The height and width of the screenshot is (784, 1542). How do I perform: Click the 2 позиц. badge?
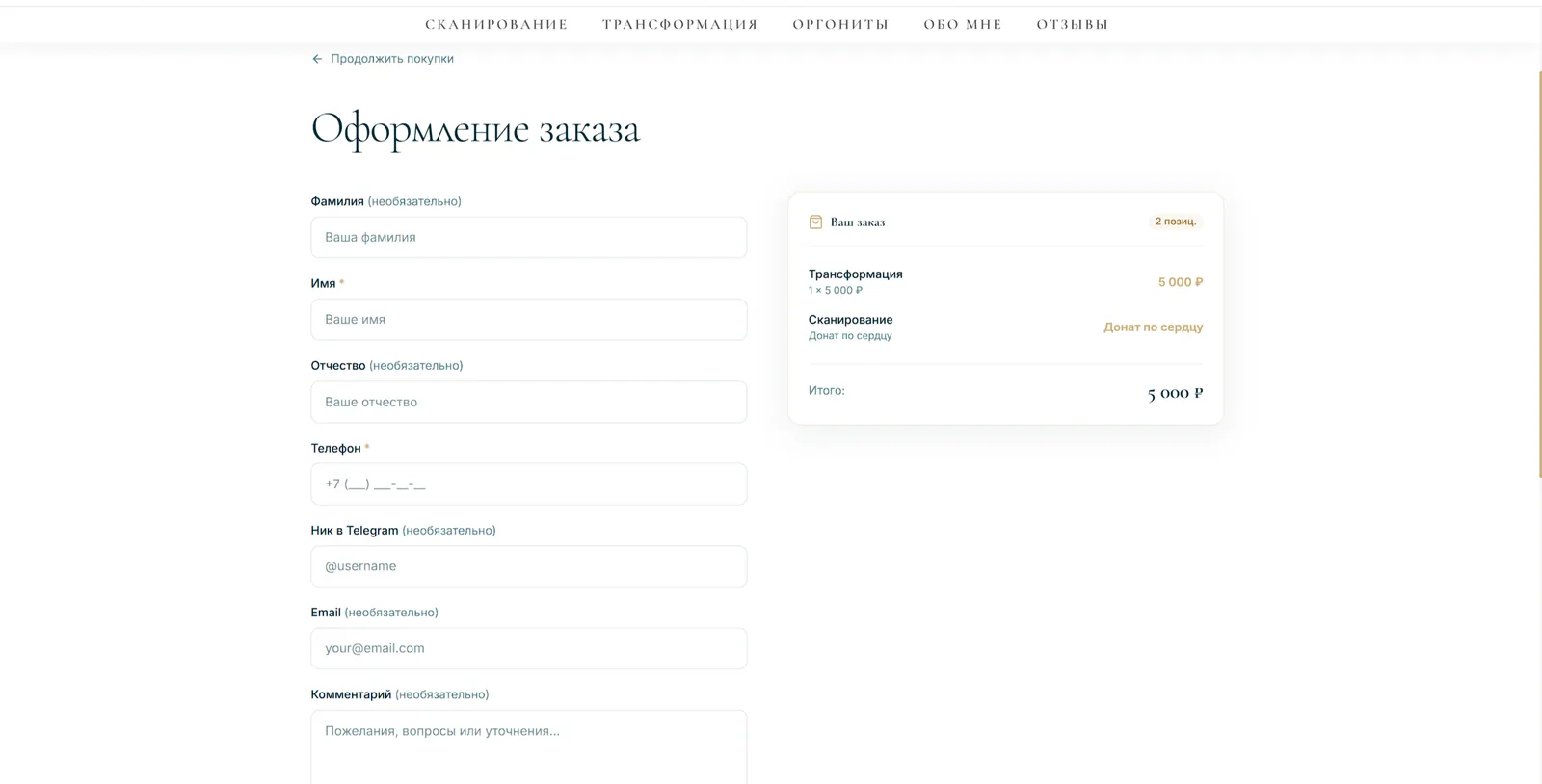(1176, 222)
